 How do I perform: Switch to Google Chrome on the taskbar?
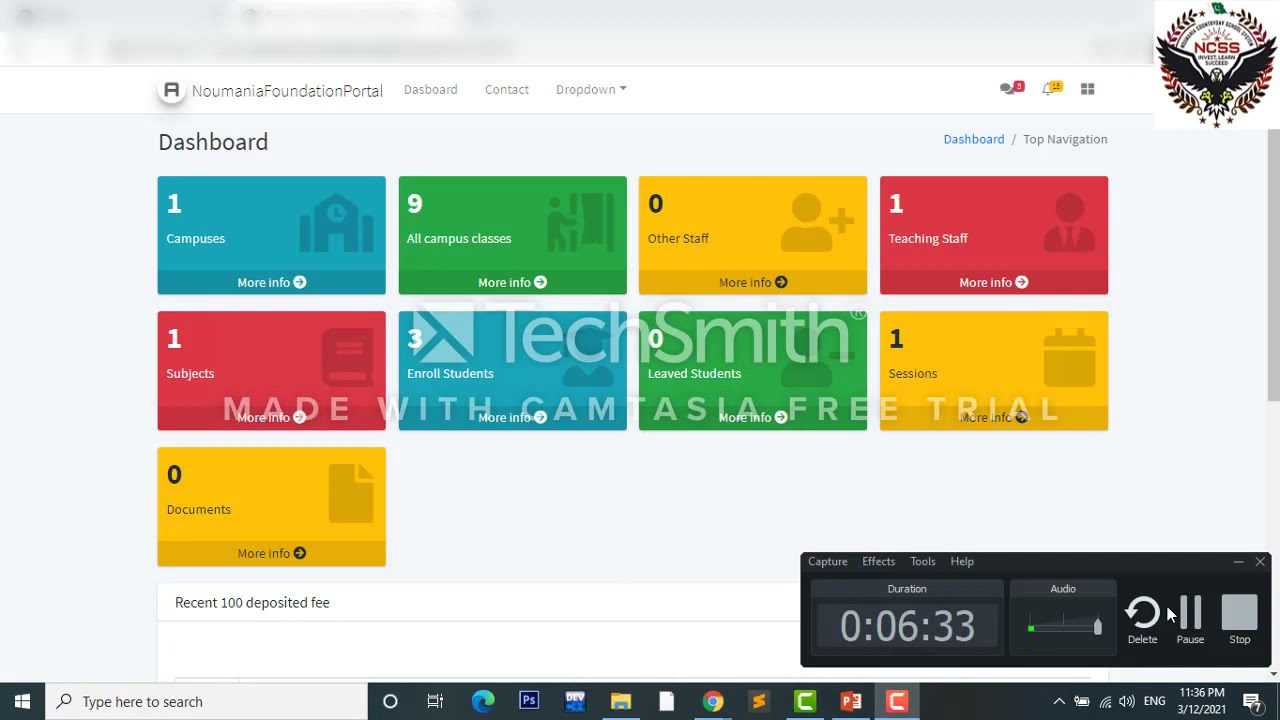(x=713, y=702)
